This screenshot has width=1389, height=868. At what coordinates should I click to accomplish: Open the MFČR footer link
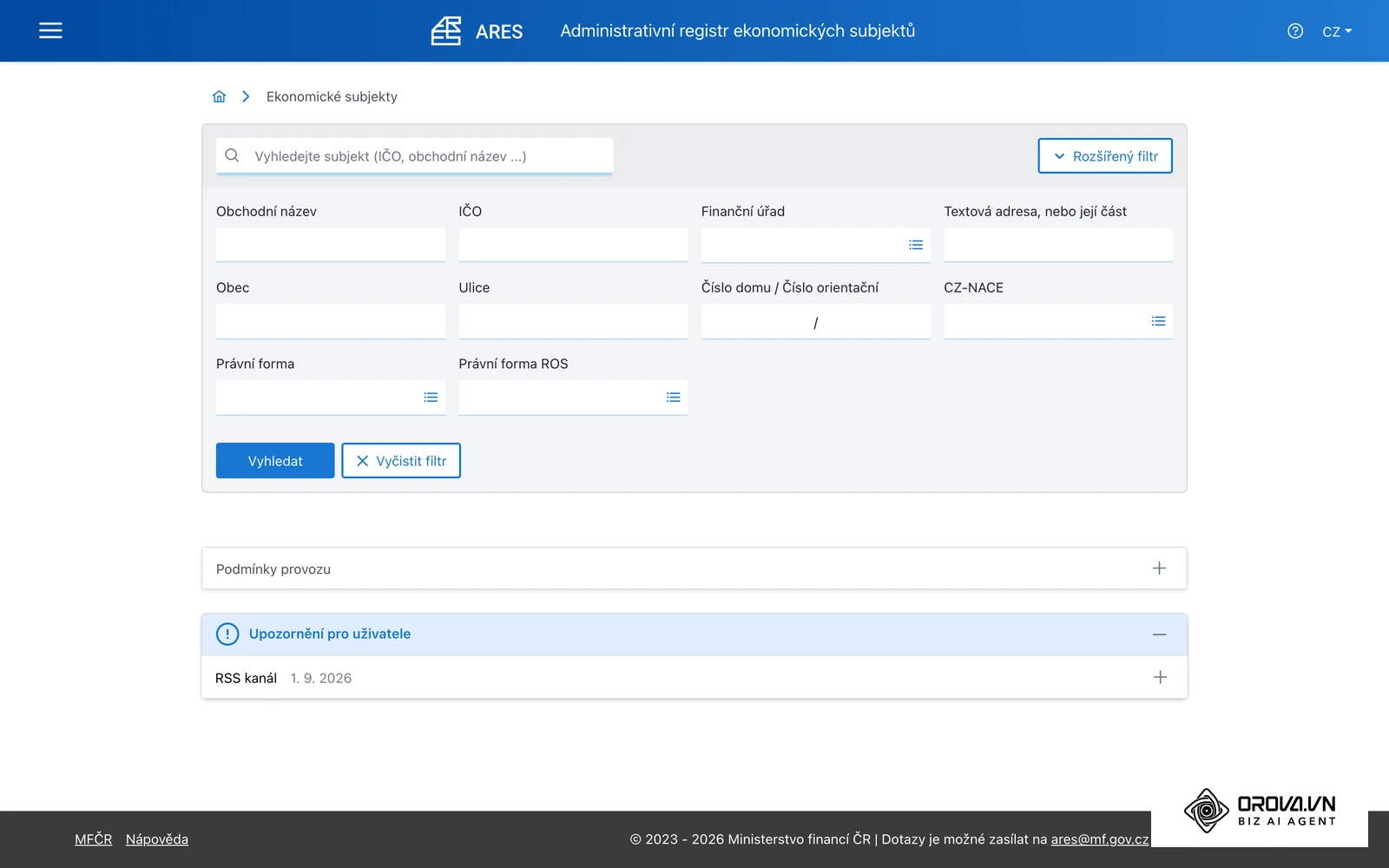(x=93, y=839)
